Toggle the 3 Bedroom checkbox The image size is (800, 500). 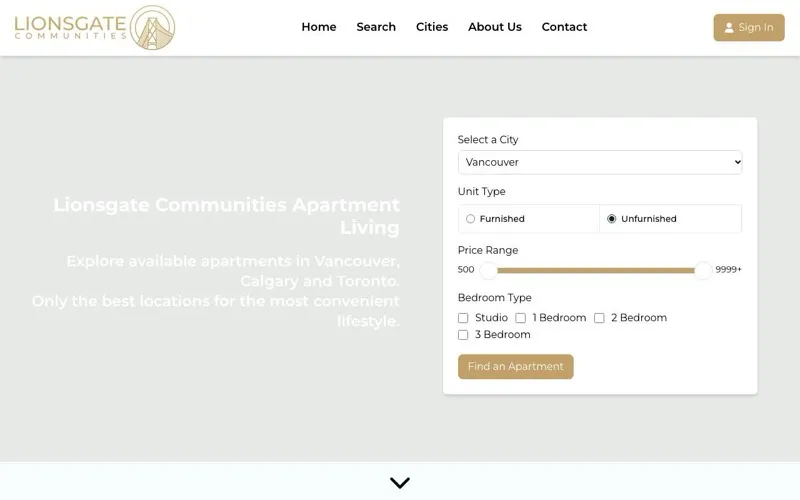463,335
